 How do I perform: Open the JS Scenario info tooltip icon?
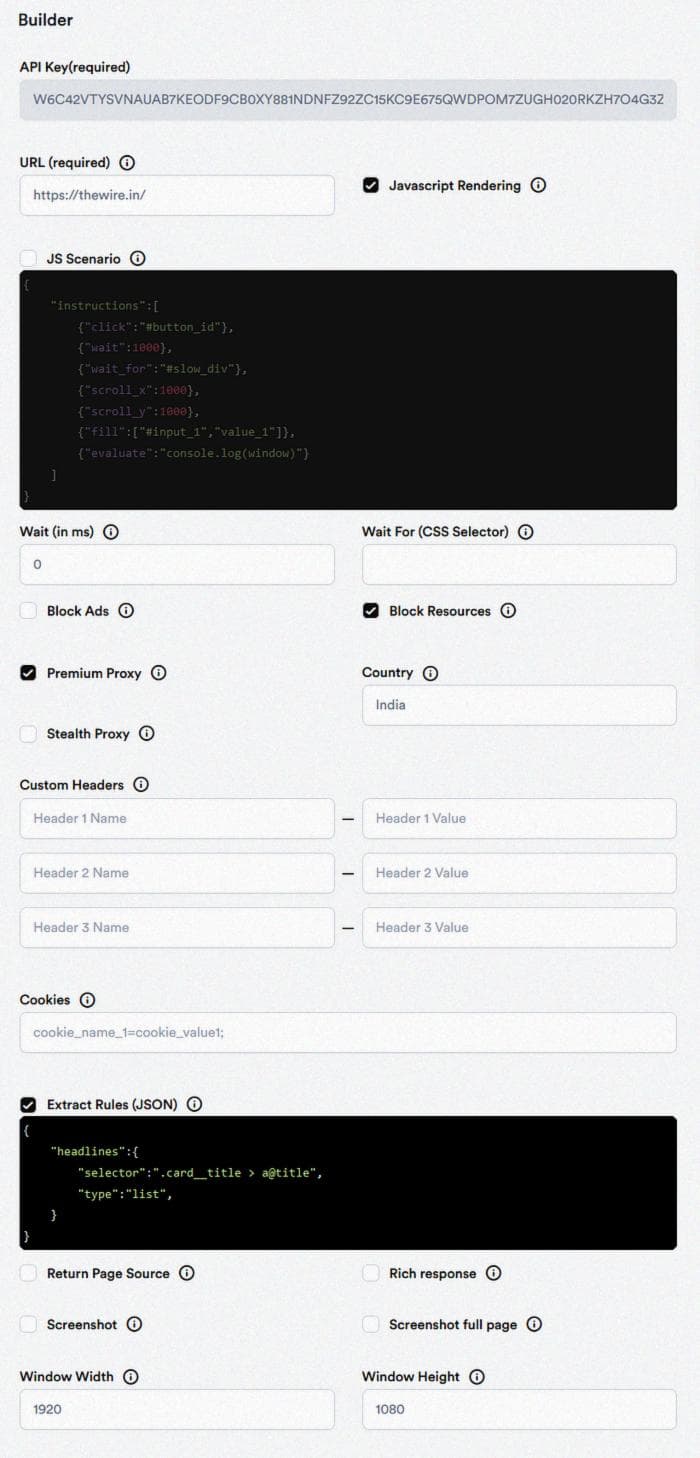click(138, 258)
